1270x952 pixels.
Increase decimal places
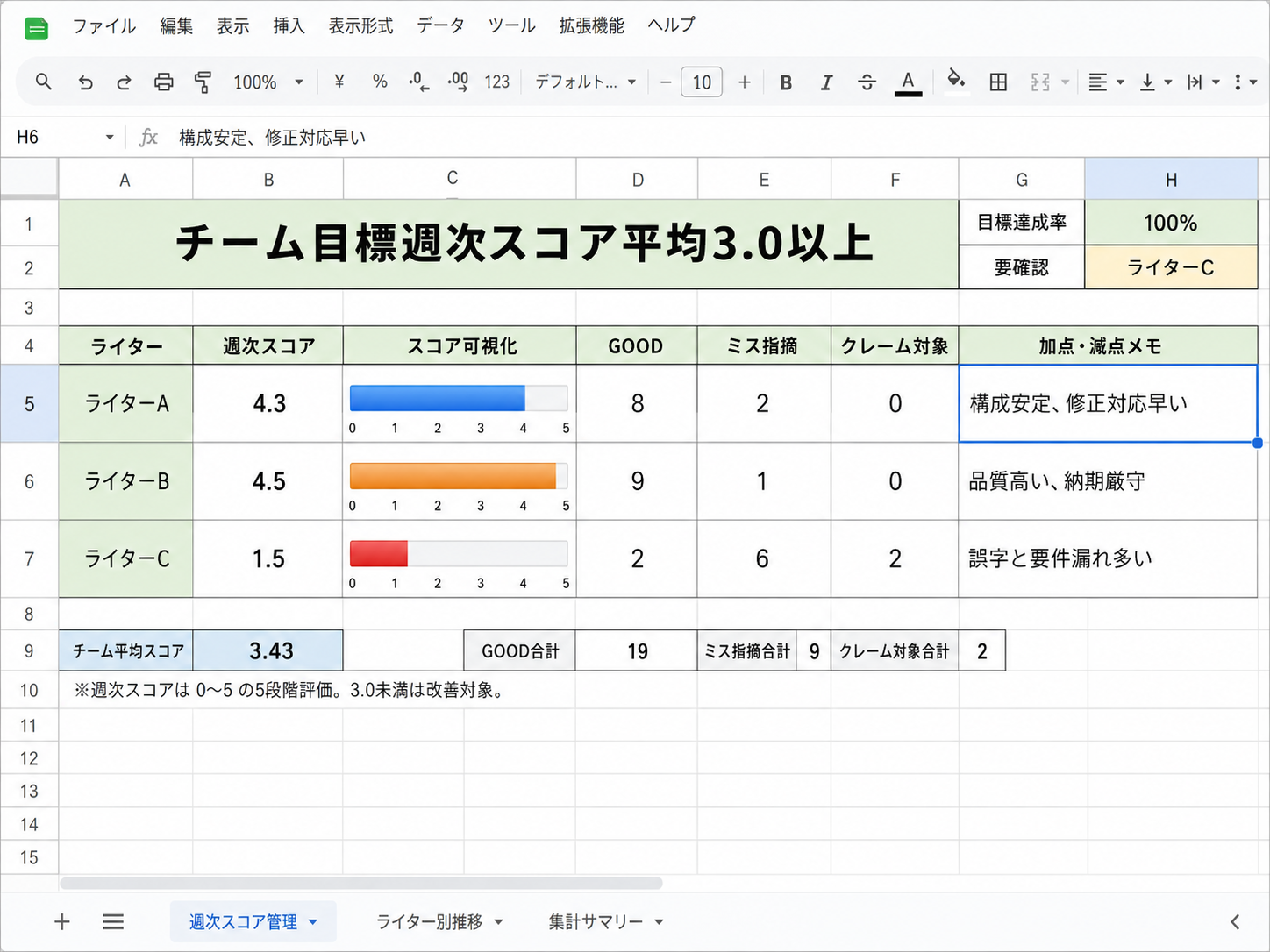(458, 82)
